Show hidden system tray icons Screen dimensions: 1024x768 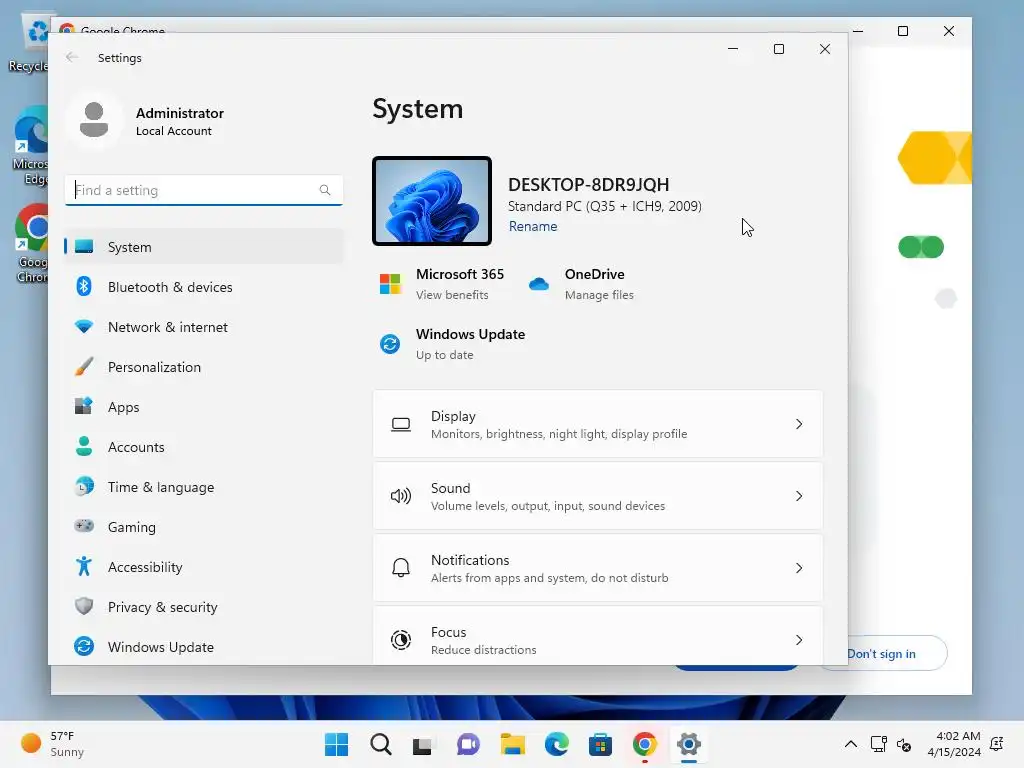pyautogui.click(x=851, y=744)
